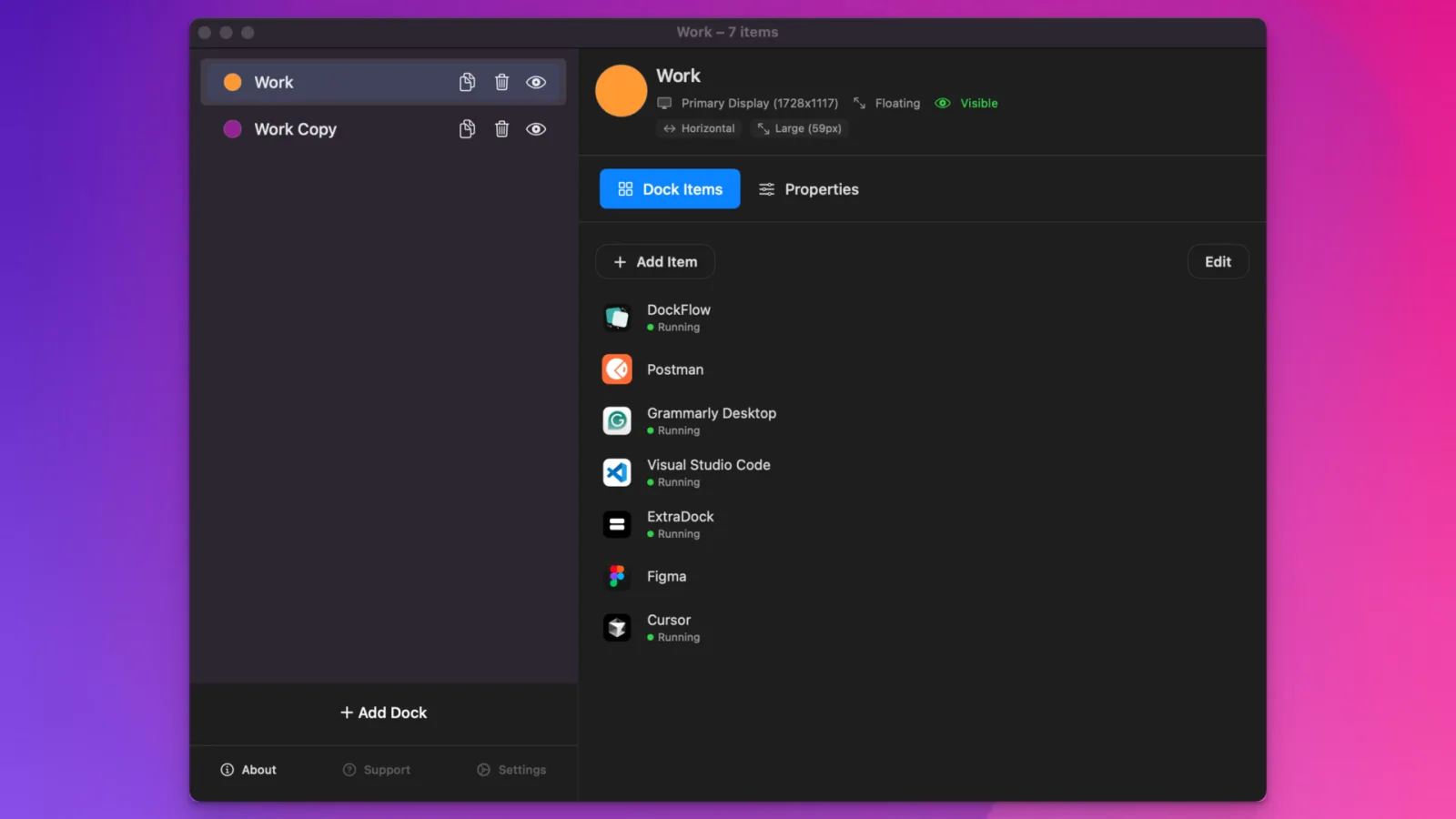Select the Cursor item name
The width and height of the screenshot is (1456, 819).
click(x=669, y=620)
